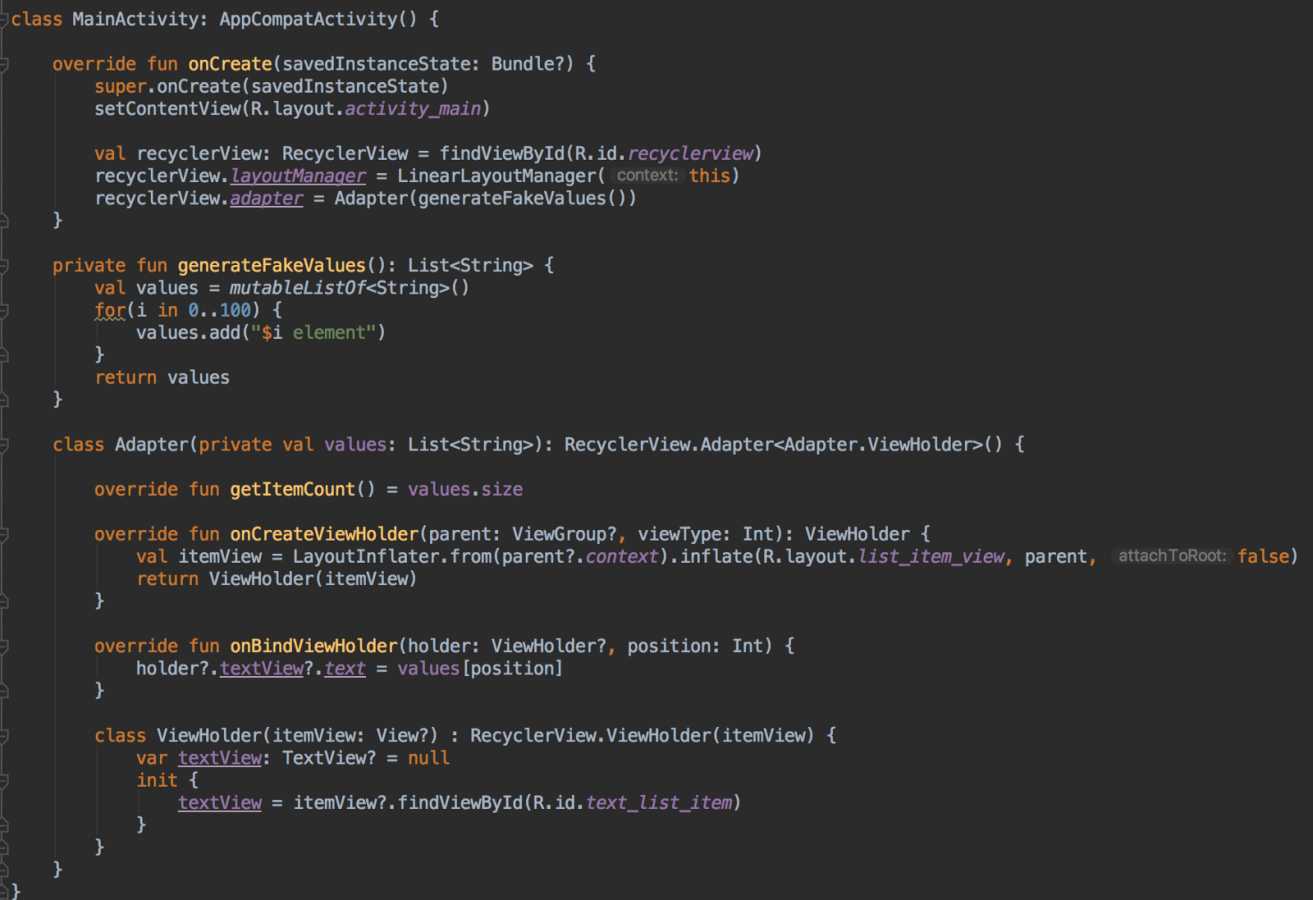The height and width of the screenshot is (900, 1313).
Task: Collapse the inner ViewHolder class fold icon
Action: 5,735
